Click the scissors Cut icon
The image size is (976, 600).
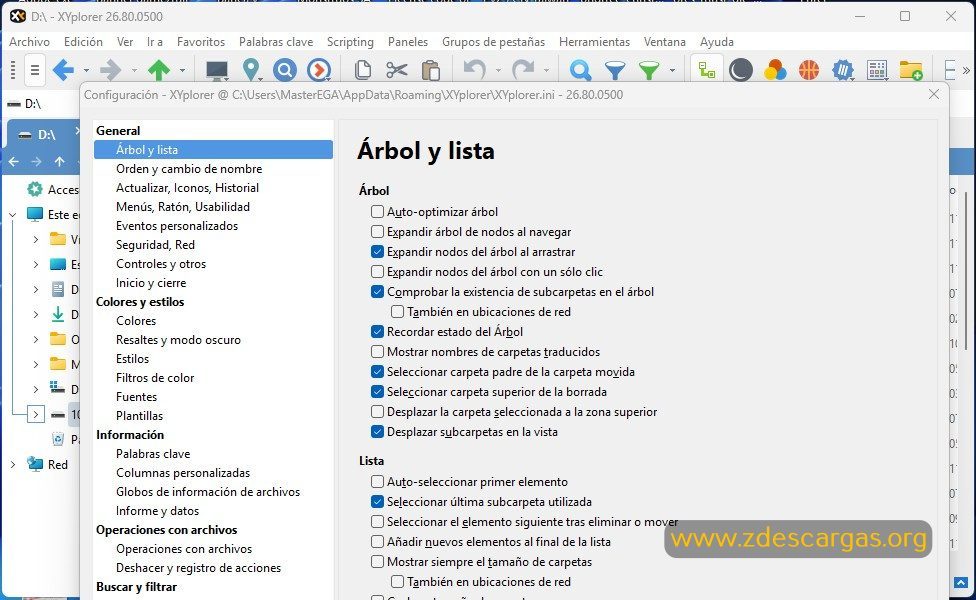coord(396,70)
